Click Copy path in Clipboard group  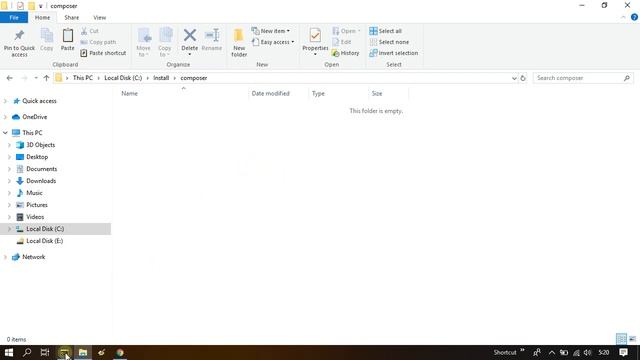pos(98,42)
